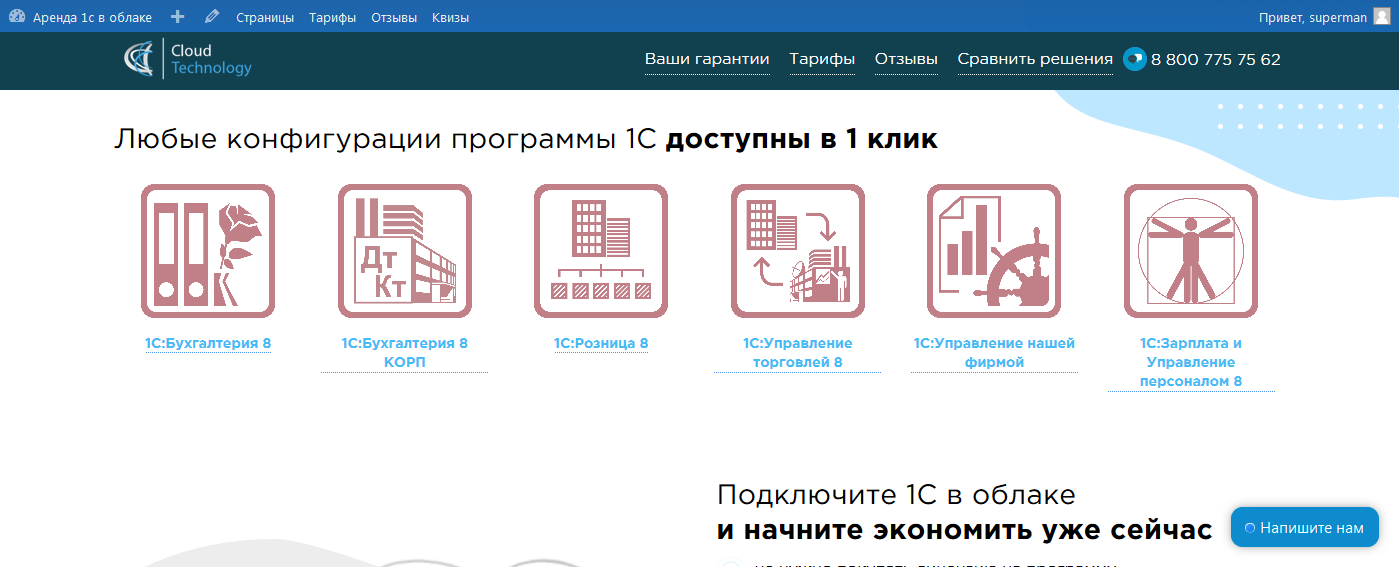1399x567 pixels.
Task: Open 1С:Управление нашей фирмой text link
Action: [994, 353]
